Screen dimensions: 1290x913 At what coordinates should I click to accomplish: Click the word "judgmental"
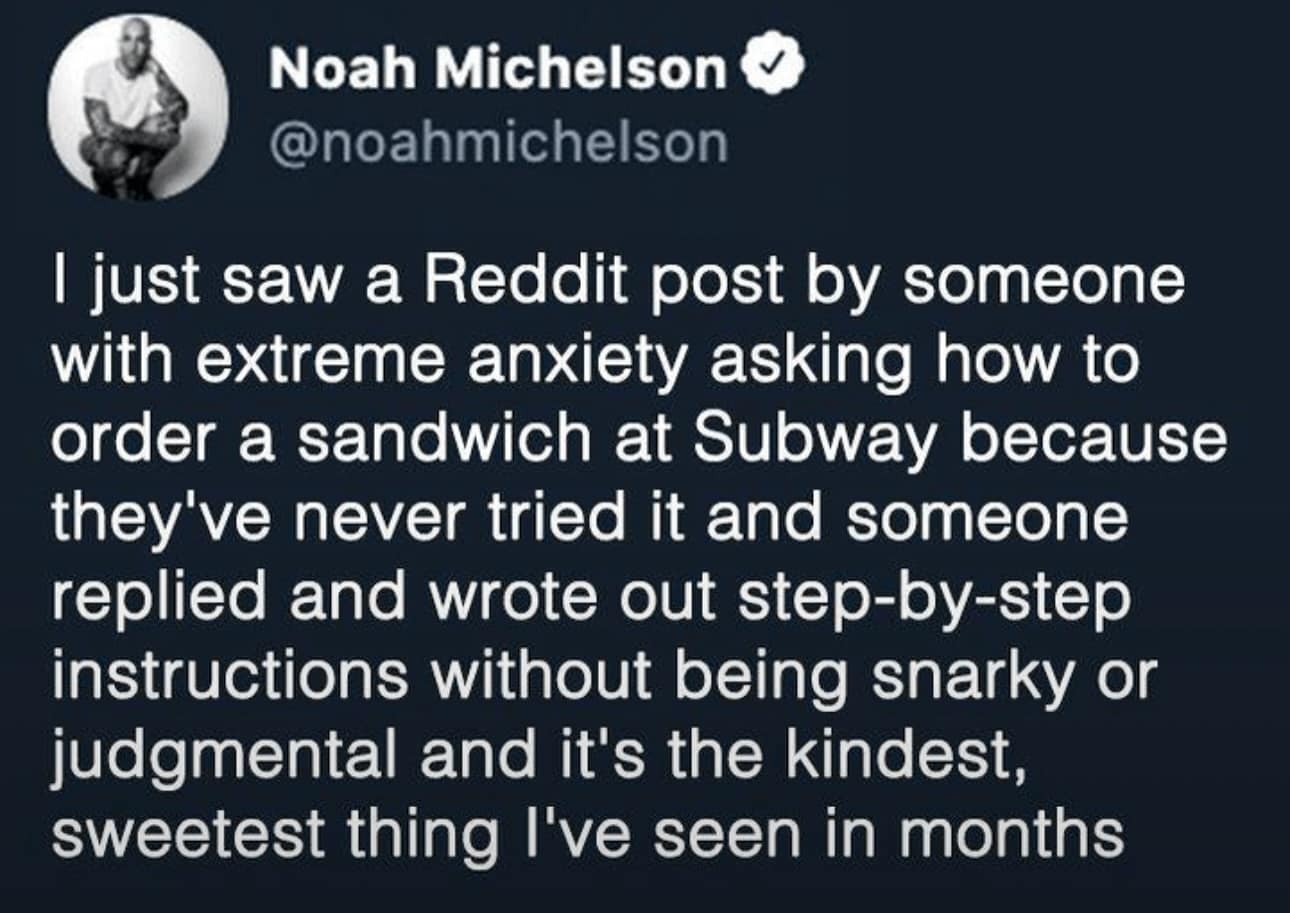pos(219,757)
